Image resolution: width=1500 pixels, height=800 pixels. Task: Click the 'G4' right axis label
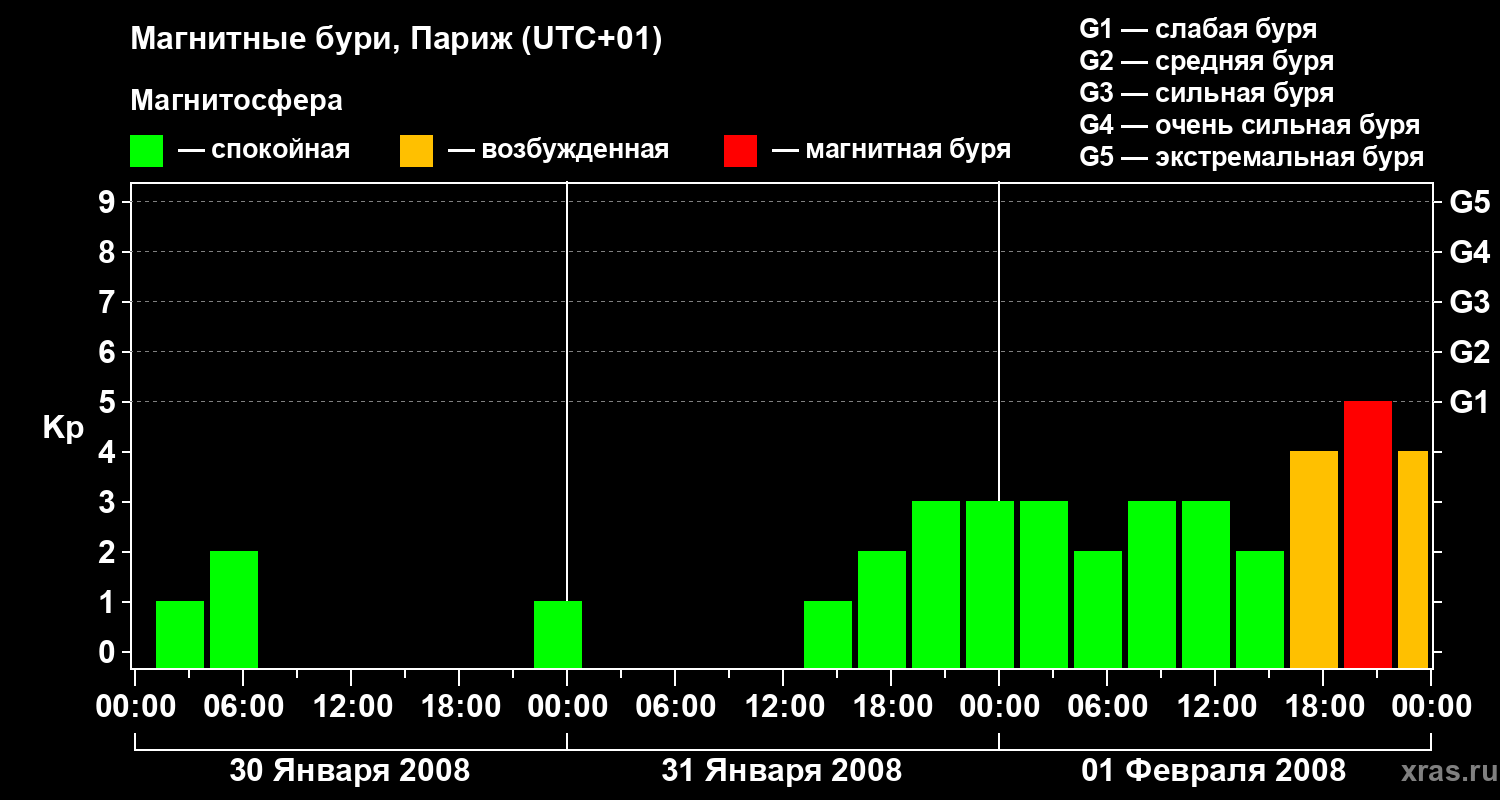[x=1469, y=252]
